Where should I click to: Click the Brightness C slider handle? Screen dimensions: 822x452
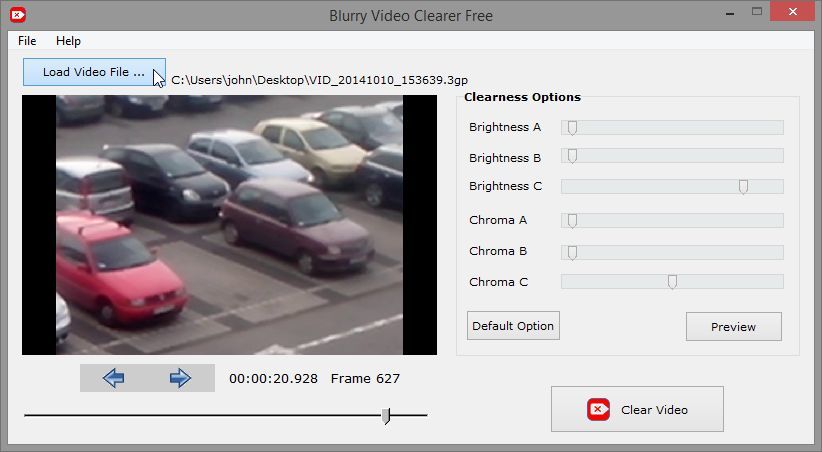coord(743,187)
